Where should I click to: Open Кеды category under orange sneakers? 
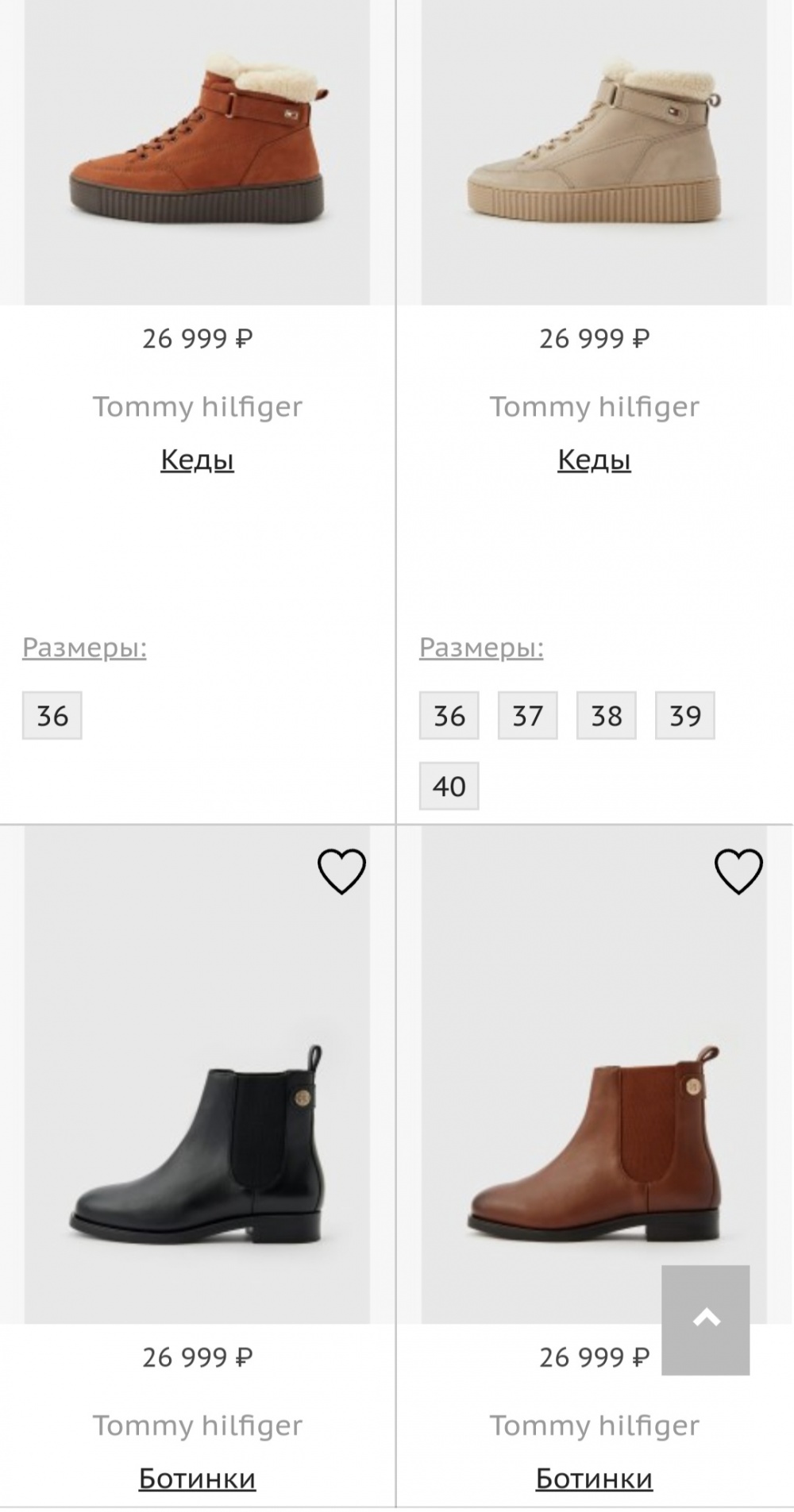(196, 458)
